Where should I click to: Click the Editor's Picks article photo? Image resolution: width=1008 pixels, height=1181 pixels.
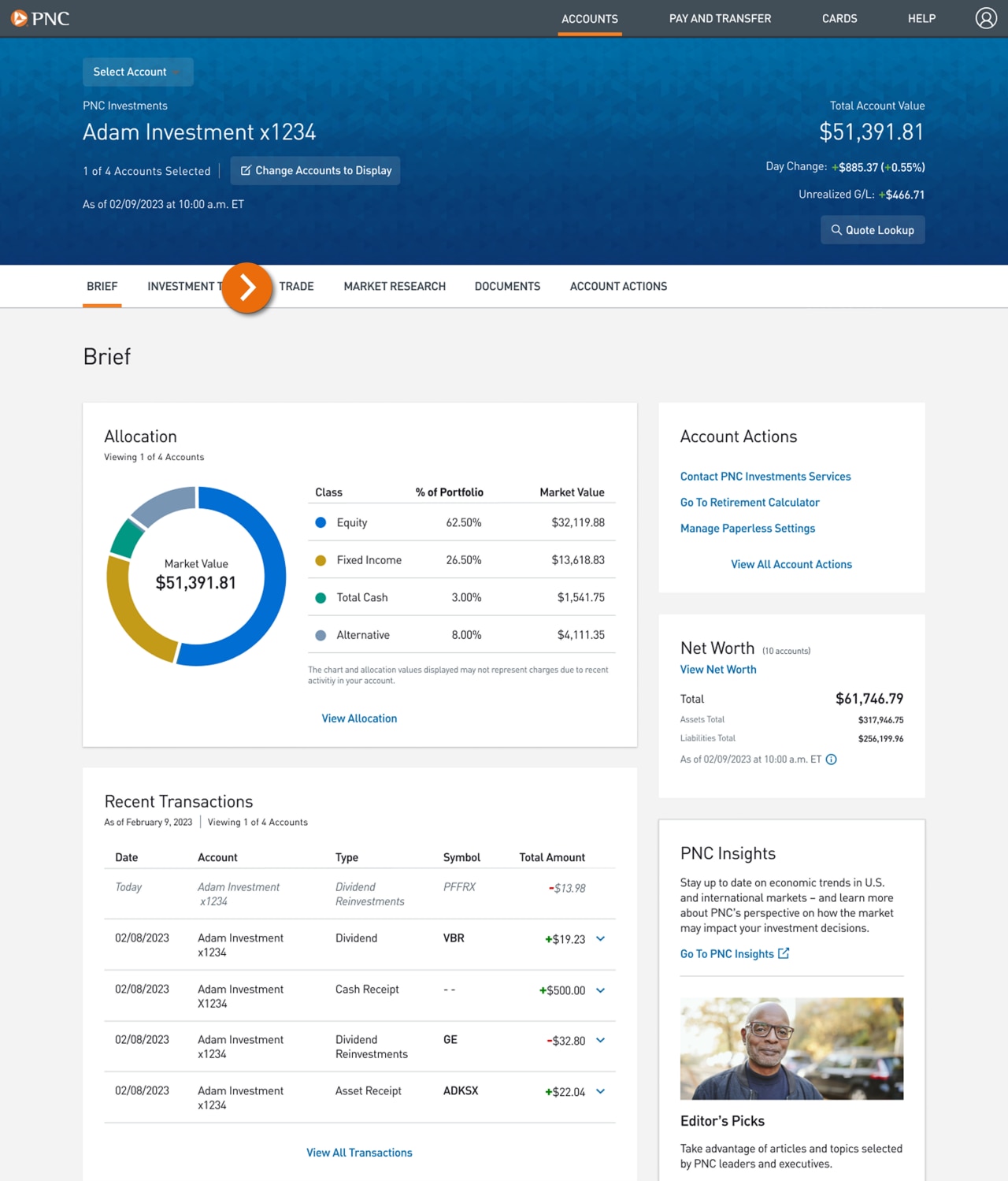[x=791, y=1048]
